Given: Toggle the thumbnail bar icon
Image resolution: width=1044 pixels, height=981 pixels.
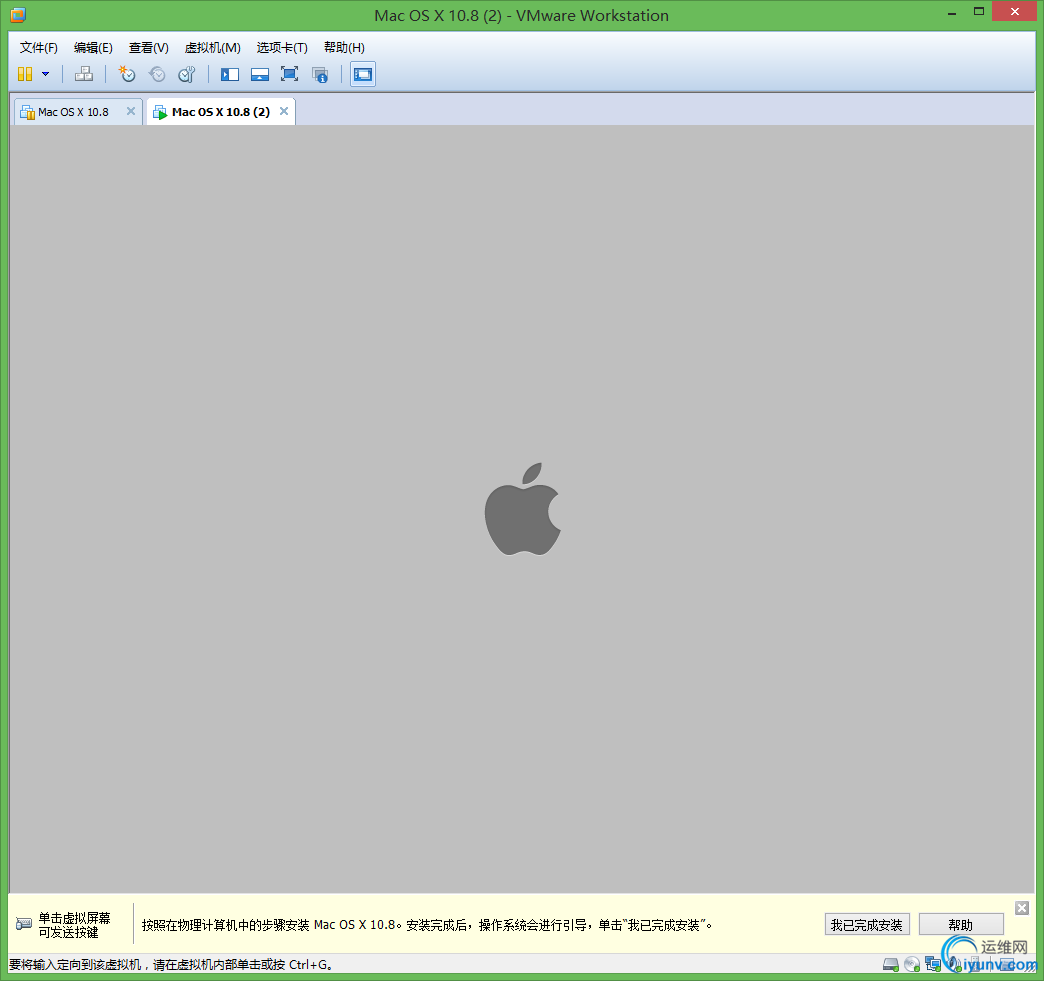Looking at the screenshot, I should point(260,74).
